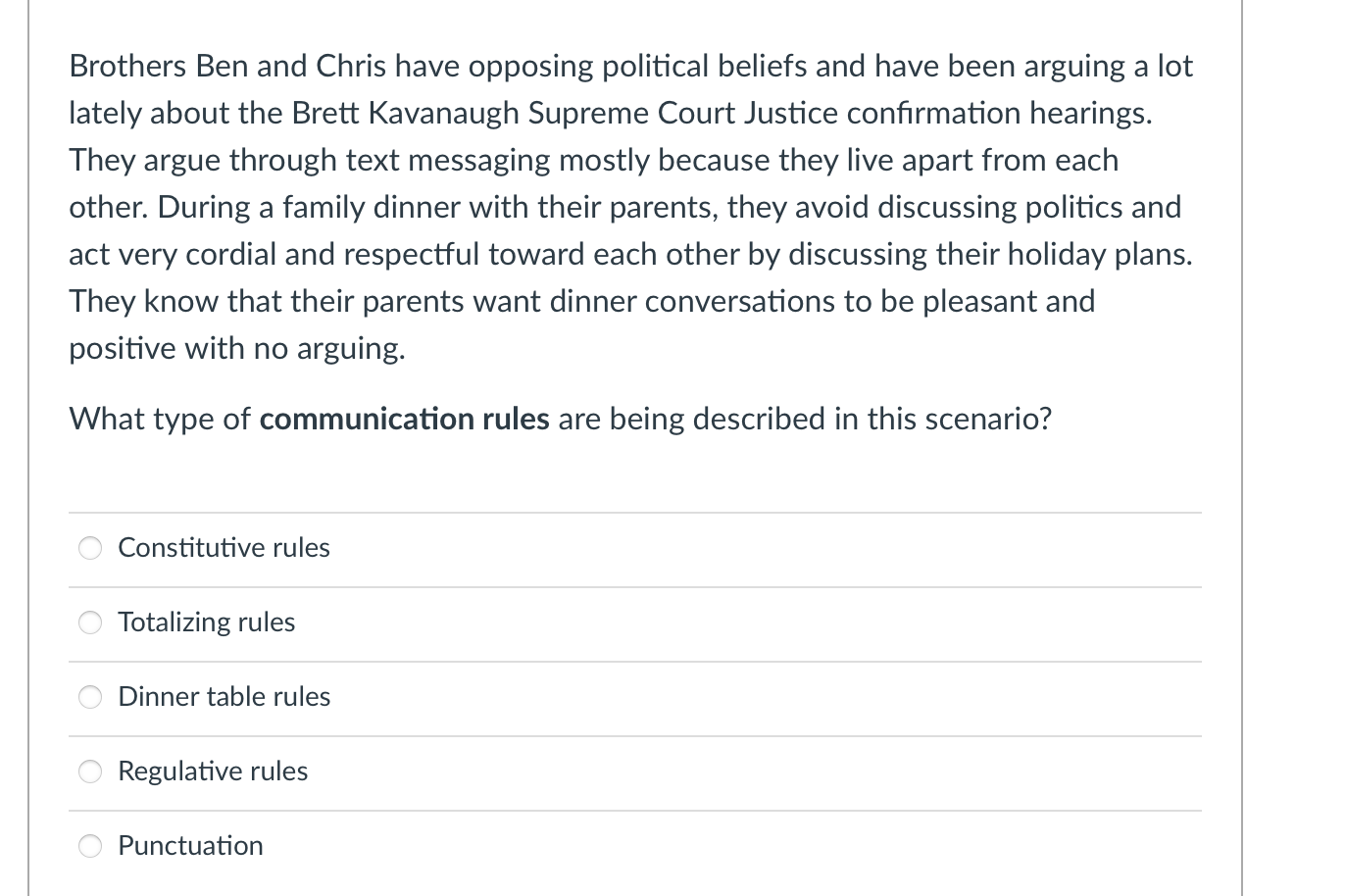This screenshot has height=896, width=1345.
Task: Select the Dinner table rules radio button
Action: tap(89, 697)
